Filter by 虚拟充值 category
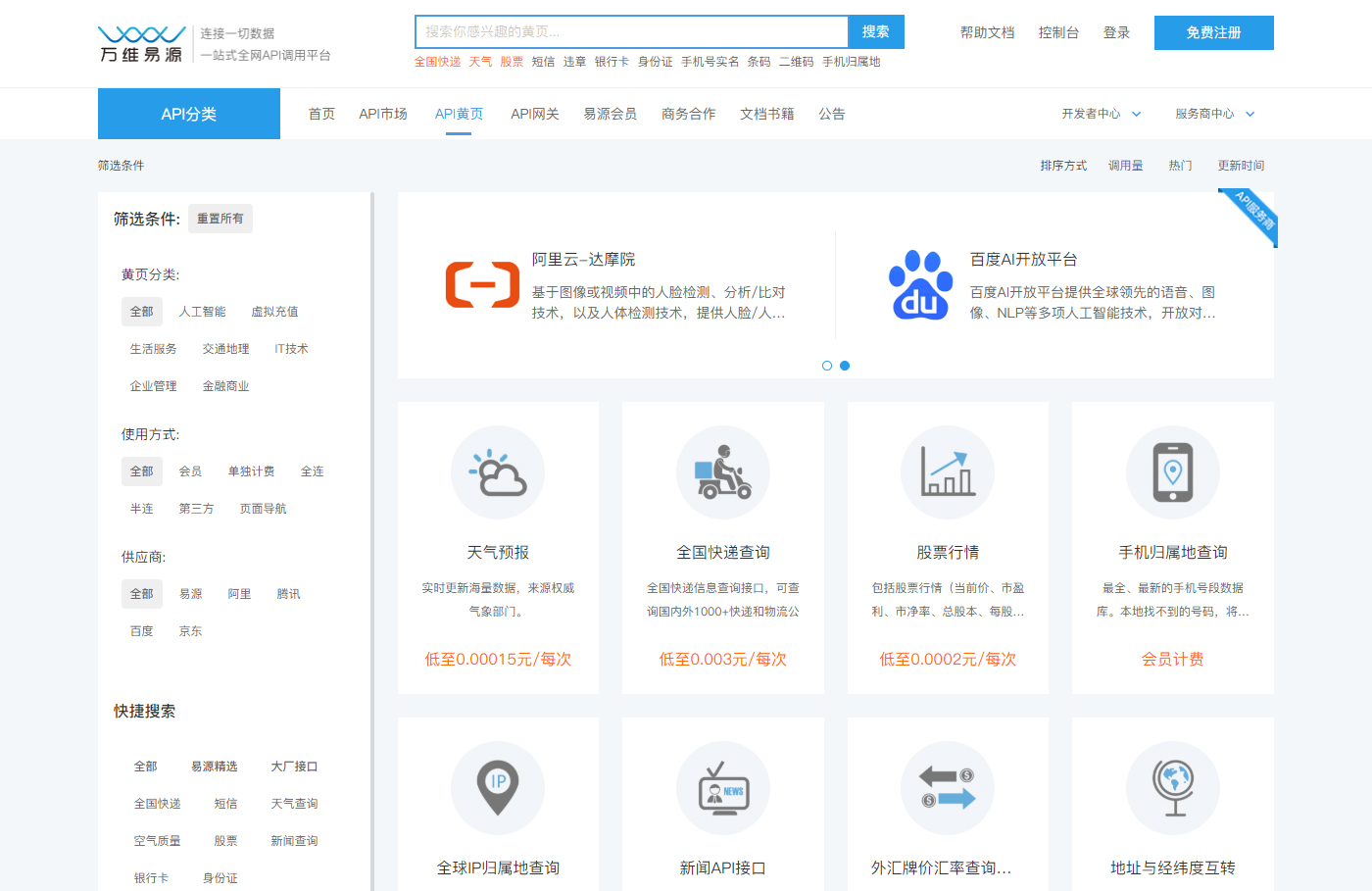This screenshot has height=891, width=1372. [274, 312]
